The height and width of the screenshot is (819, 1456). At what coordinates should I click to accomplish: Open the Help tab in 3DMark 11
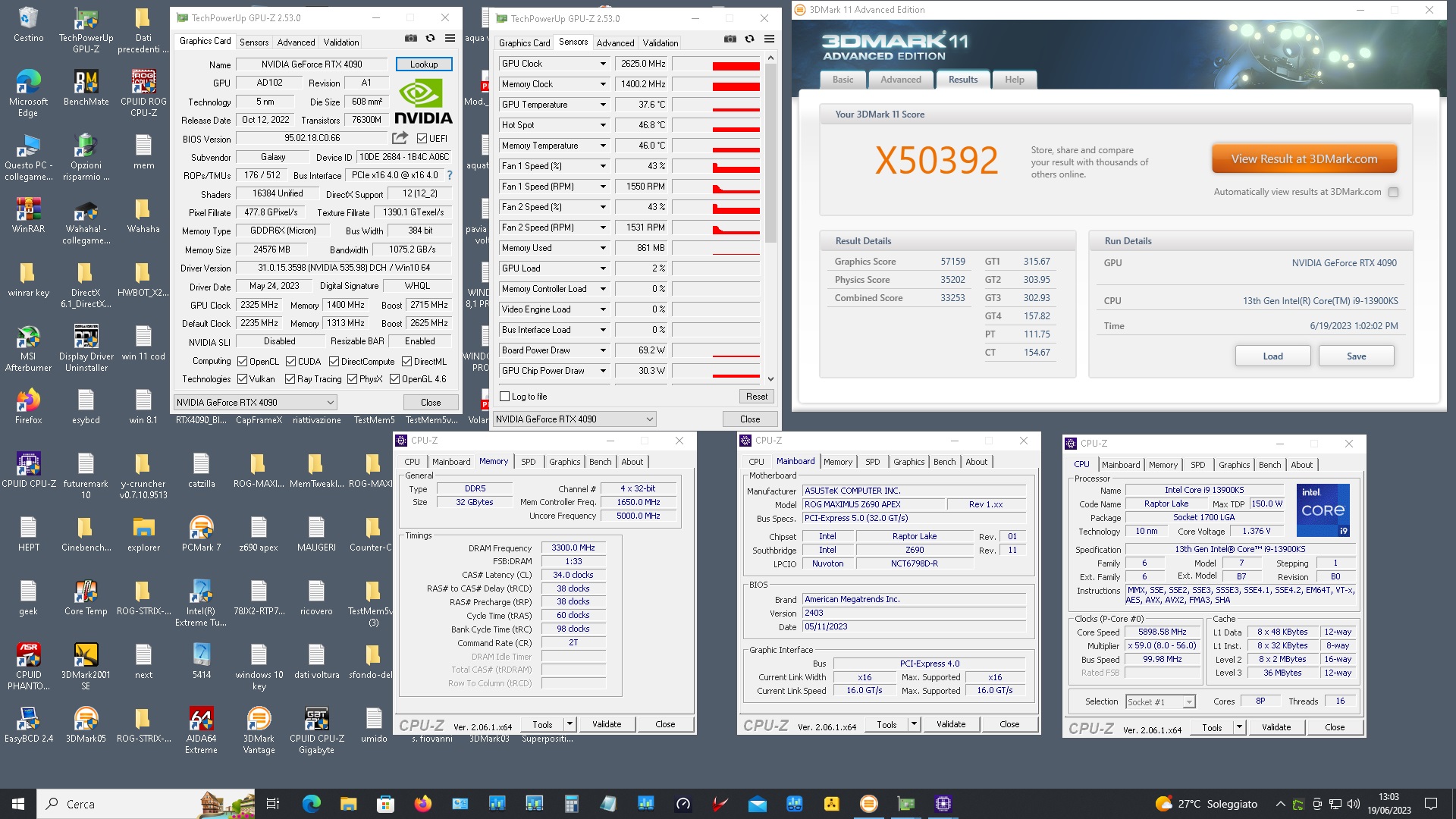point(1014,80)
